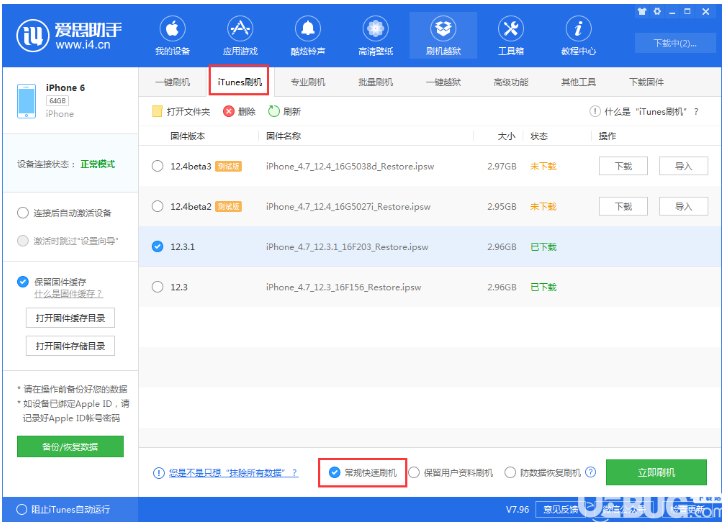The width and height of the screenshot is (727, 527).
Task: Open 您是不是只想抹除所有数据 link
Action: point(233,473)
